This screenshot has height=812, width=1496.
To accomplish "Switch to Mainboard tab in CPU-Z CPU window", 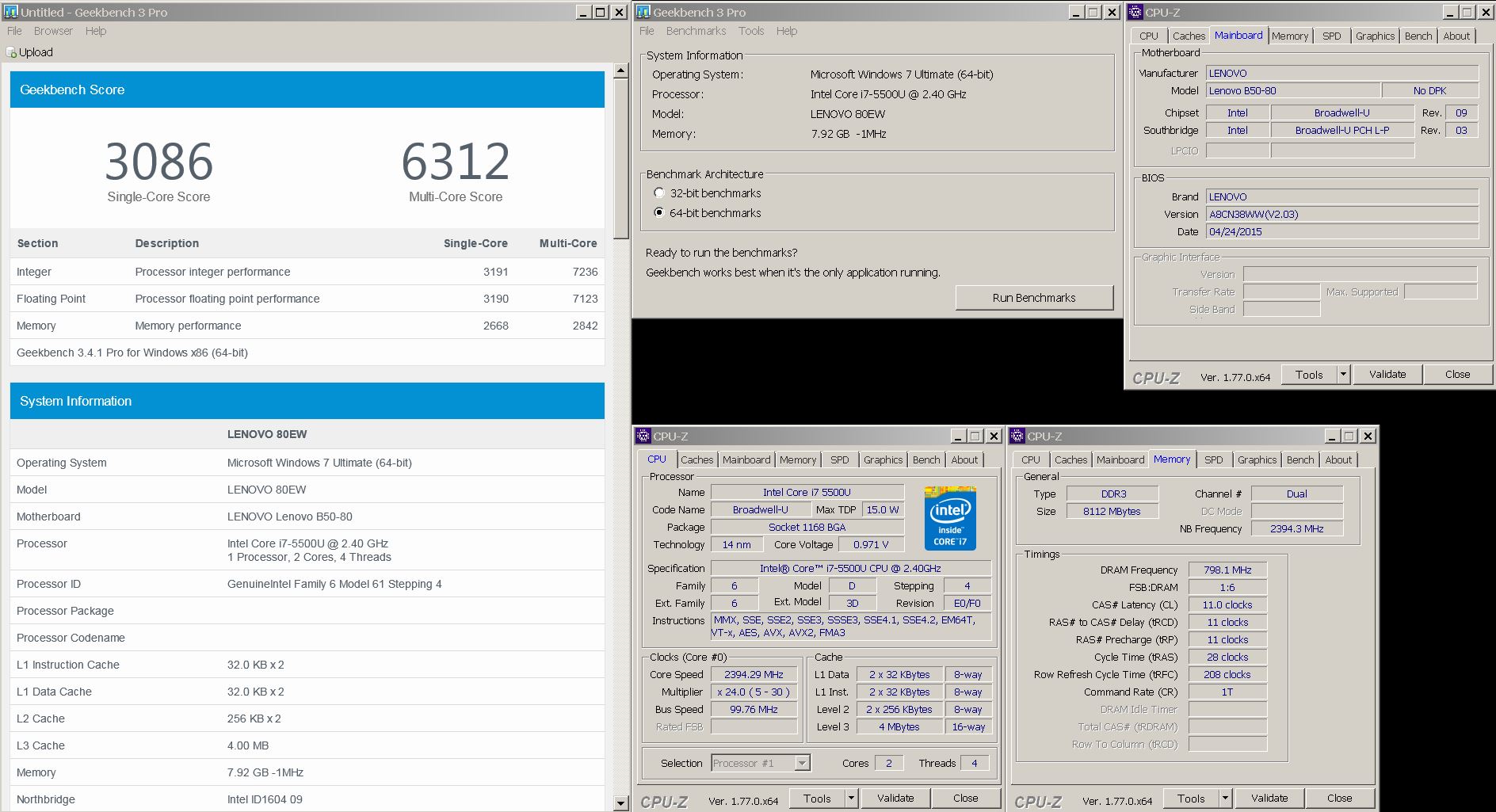I will coord(746,459).
